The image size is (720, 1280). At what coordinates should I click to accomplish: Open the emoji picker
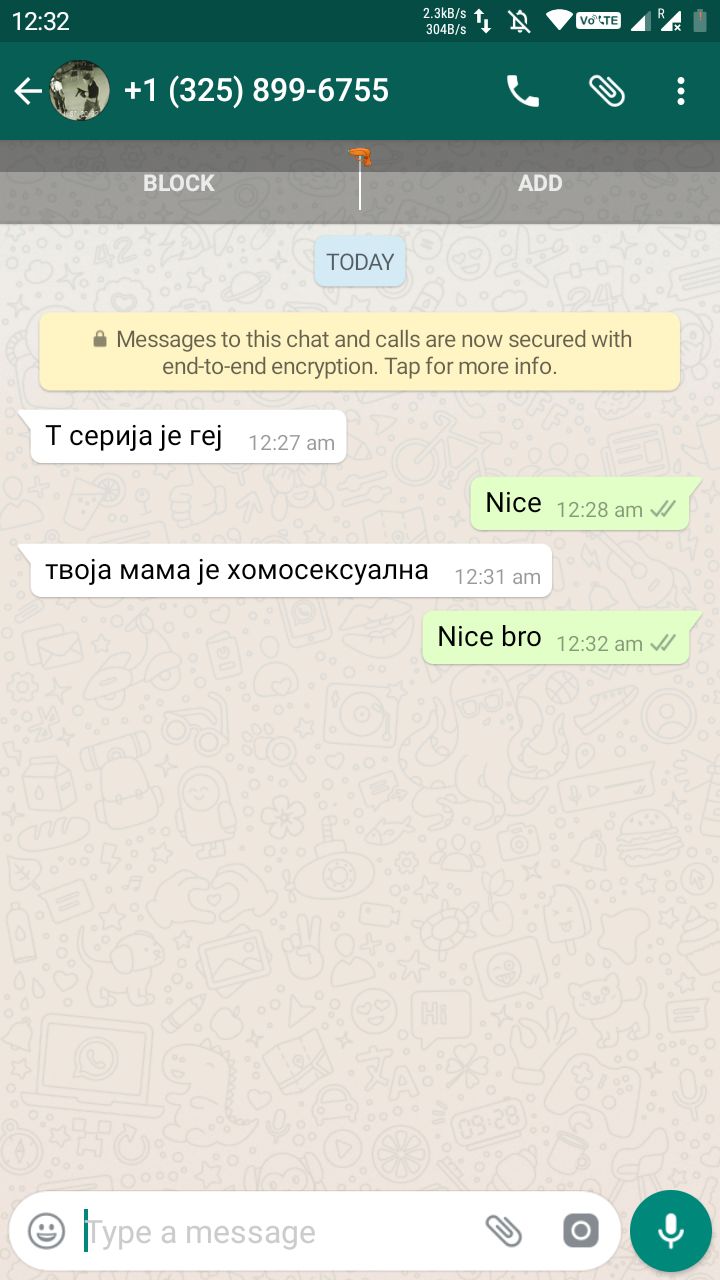click(x=46, y=1231)
